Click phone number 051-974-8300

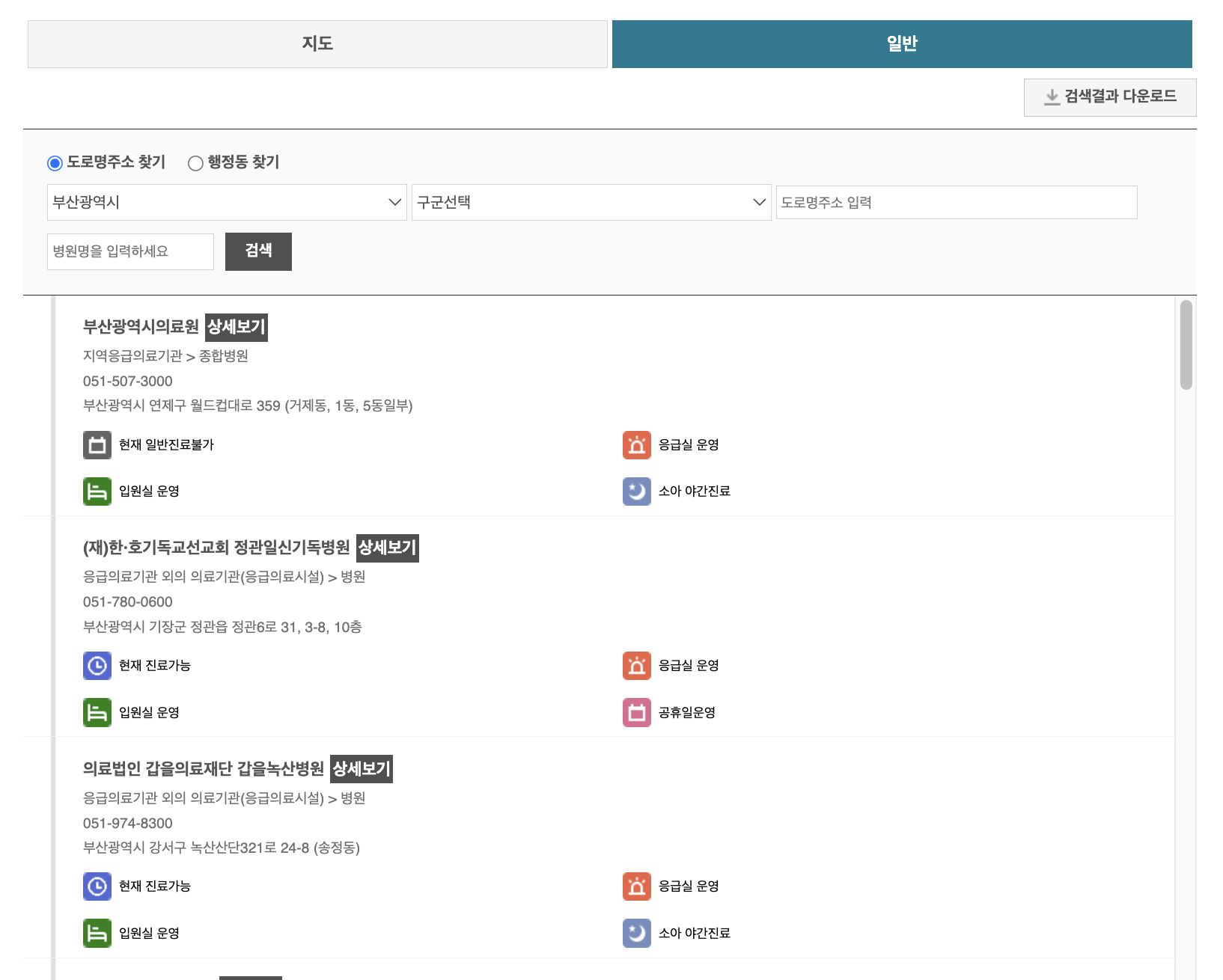pyautogui.click(x=128, y=824)
